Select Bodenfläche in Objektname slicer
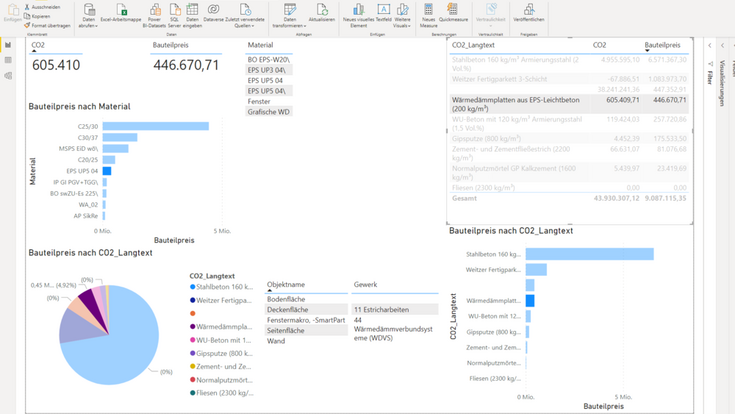 click(307, 299)
